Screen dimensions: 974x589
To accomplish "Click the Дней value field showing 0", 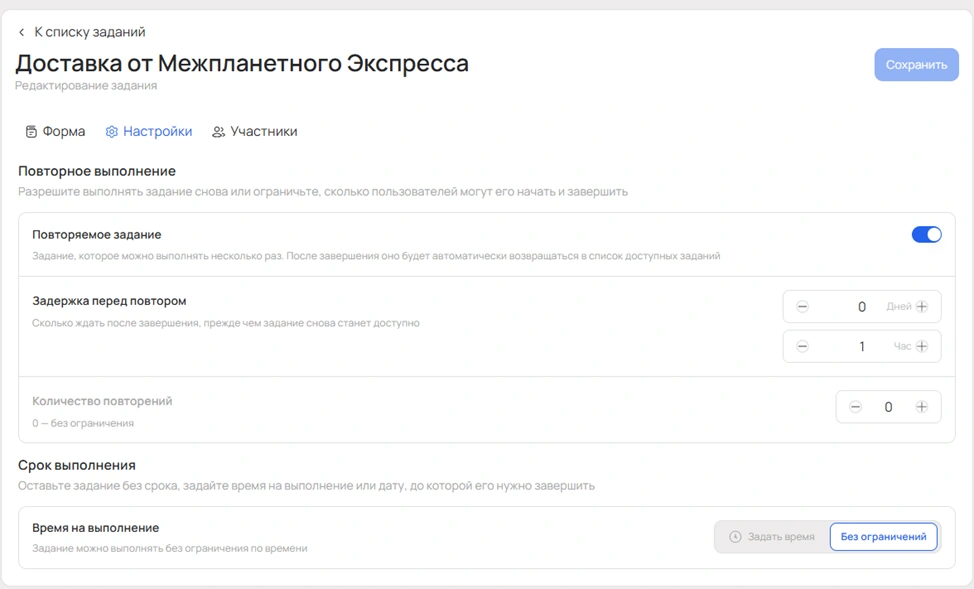I will coord(862,306).
